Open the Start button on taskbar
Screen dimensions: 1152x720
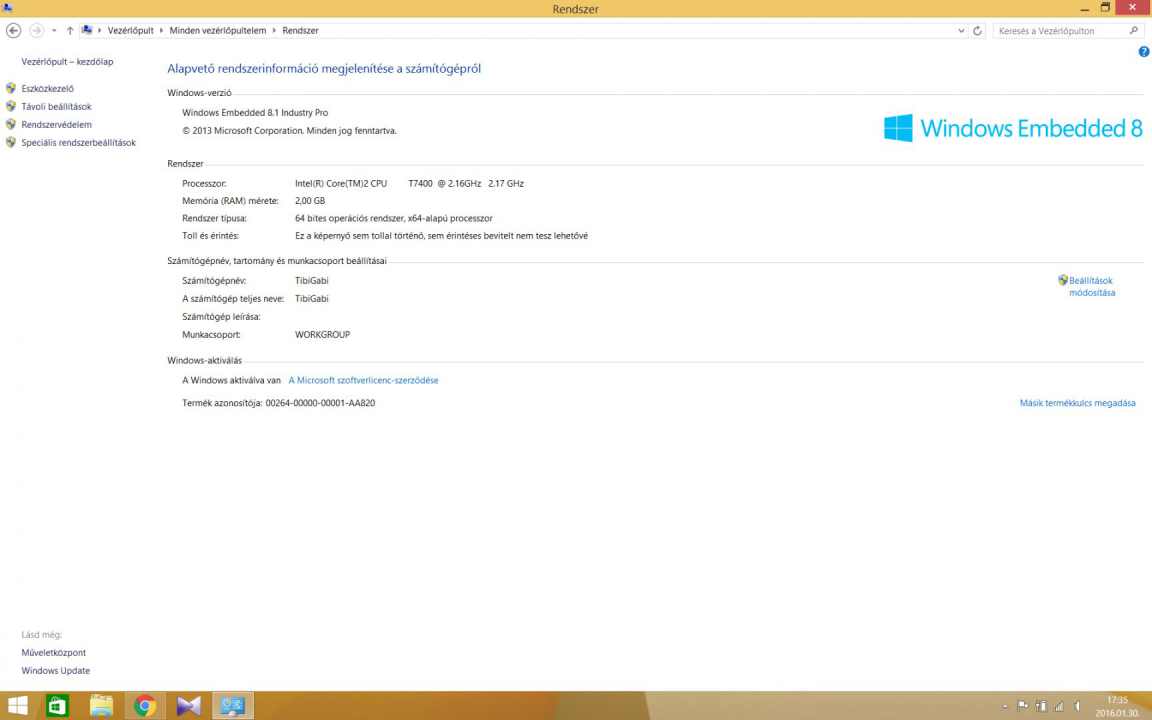pyautogui.click(x=18, y=705)
